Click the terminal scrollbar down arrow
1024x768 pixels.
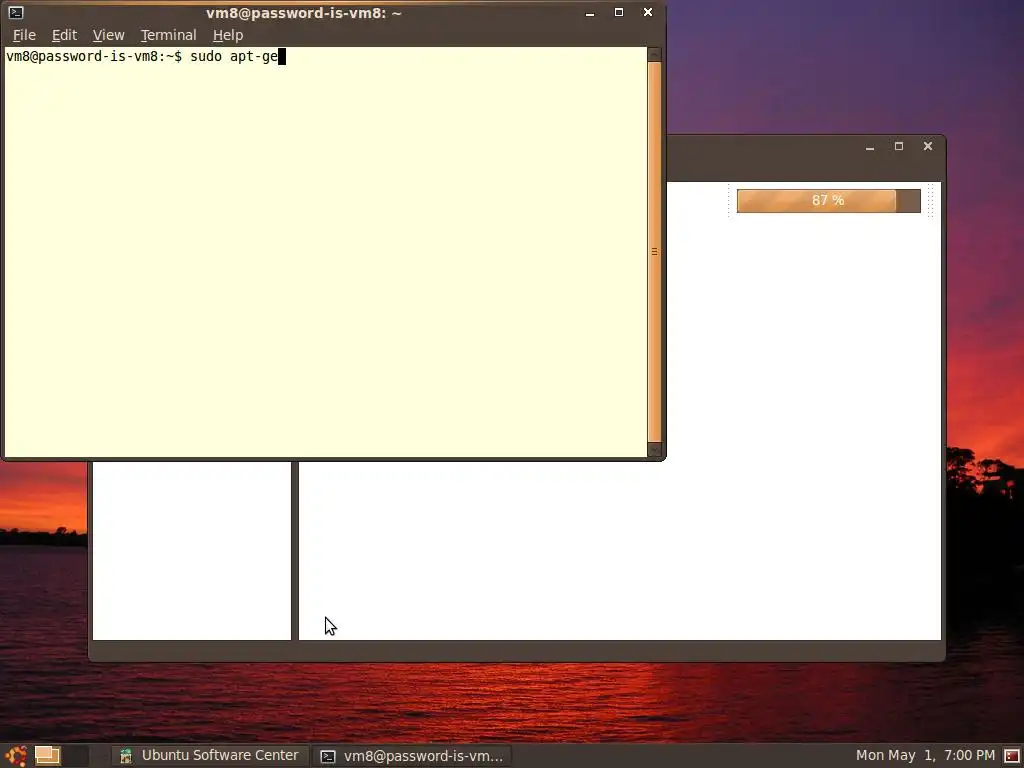click(x=654, y=449)
